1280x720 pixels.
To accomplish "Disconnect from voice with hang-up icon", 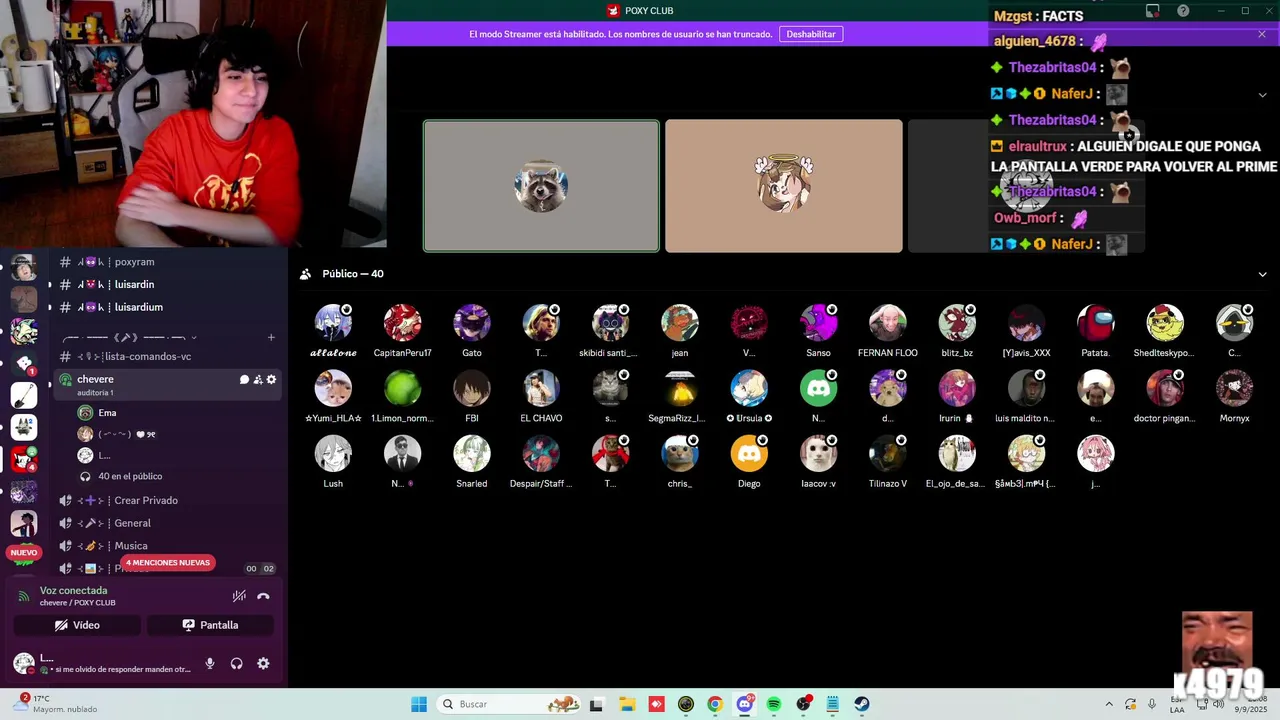I will [263, 596].
